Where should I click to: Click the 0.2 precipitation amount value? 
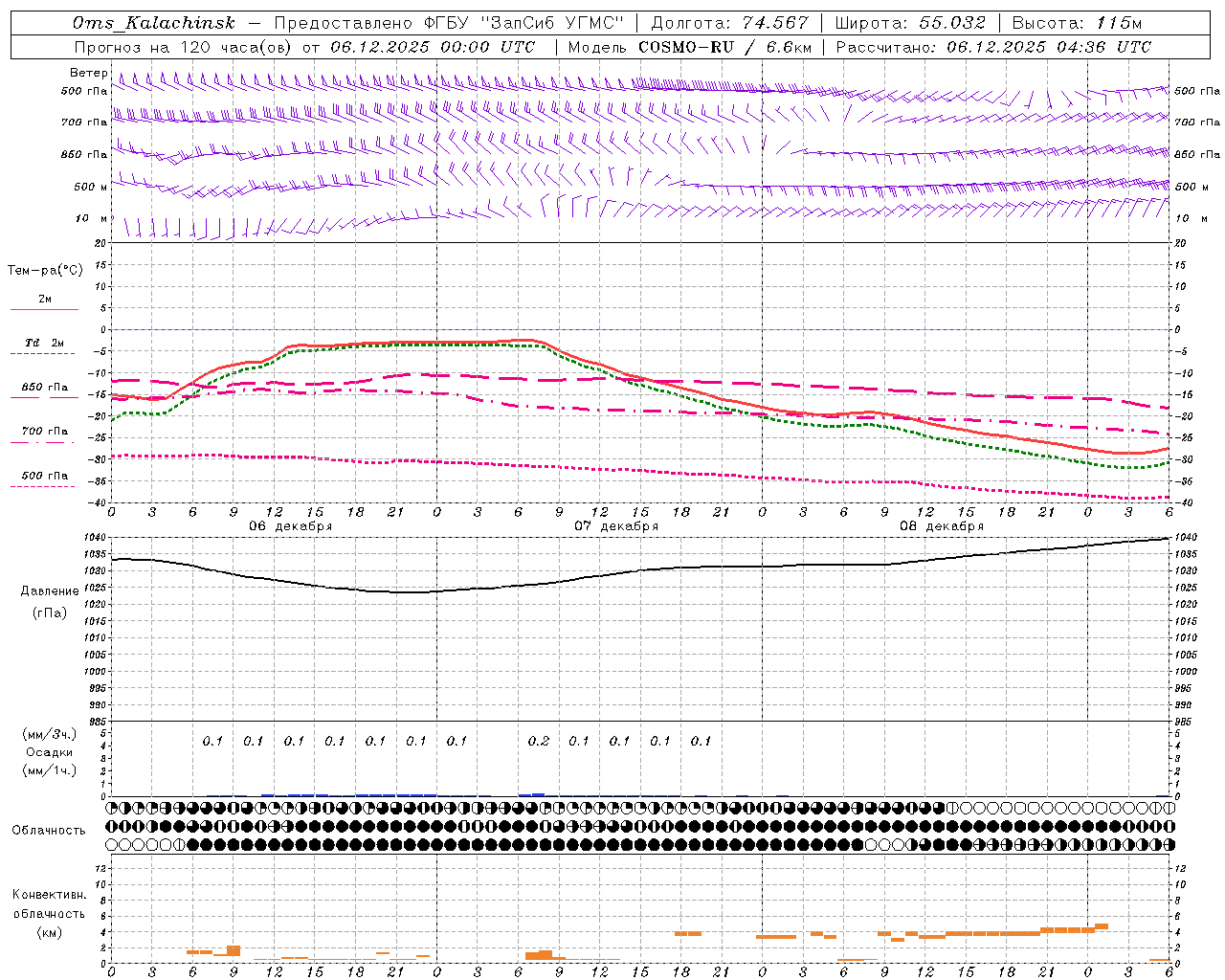point(539,741)
